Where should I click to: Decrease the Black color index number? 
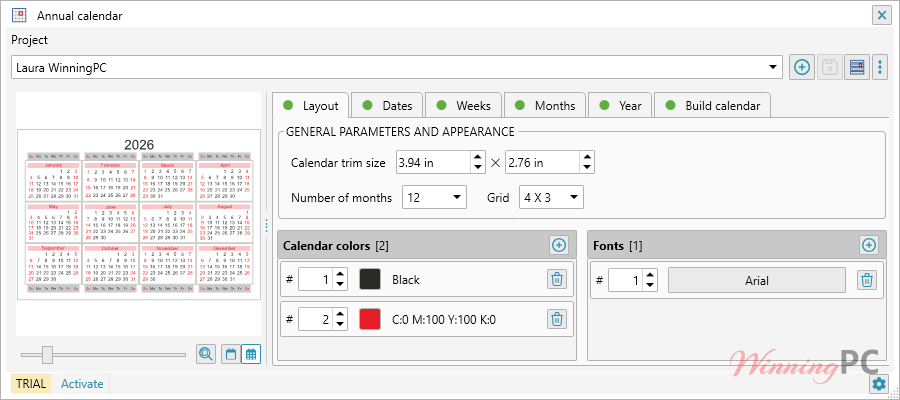(x=340, y=285)
